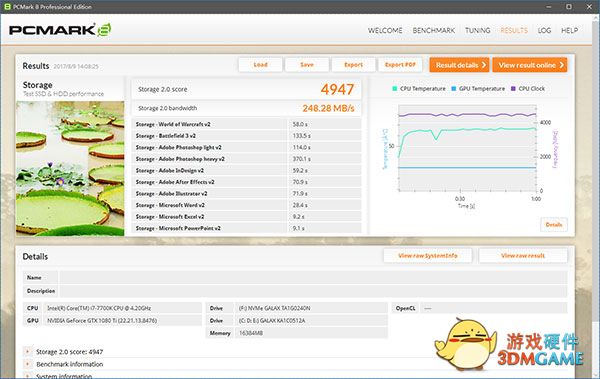Click View raw SystemInfo button
The width and height of the screenshot is (600, 379).
427,255
